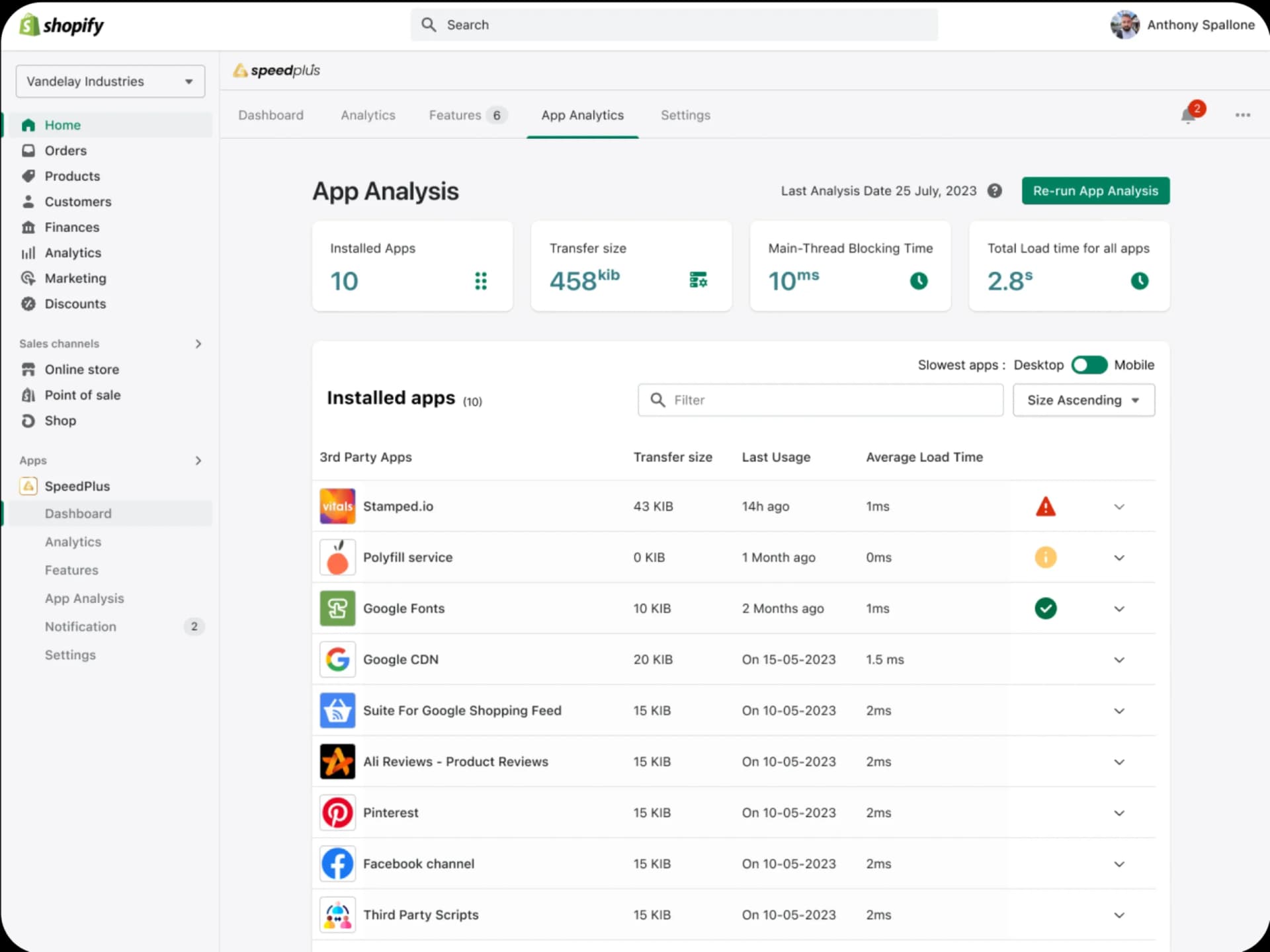
Task: Click the Google Fonts app icon
Action: (337, 608)
